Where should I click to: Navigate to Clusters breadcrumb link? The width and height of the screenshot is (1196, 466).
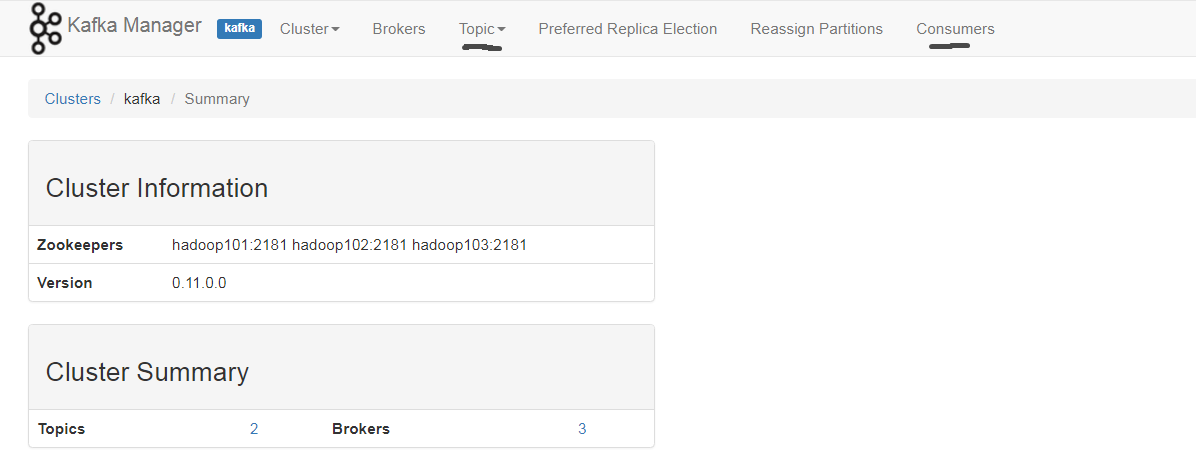(x=72, y=99)
